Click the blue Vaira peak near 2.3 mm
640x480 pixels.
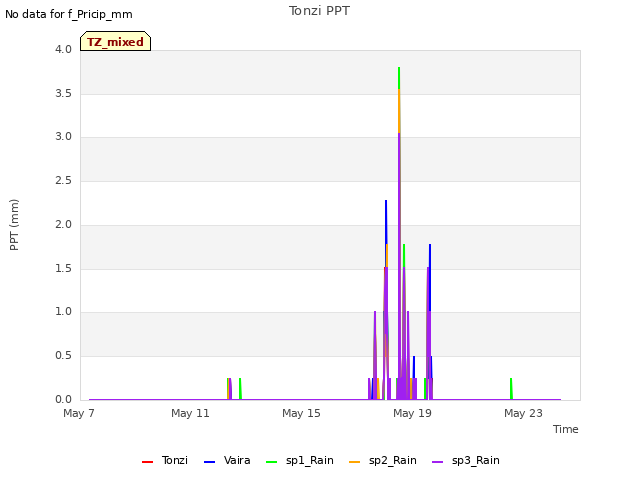coord(386,202)
